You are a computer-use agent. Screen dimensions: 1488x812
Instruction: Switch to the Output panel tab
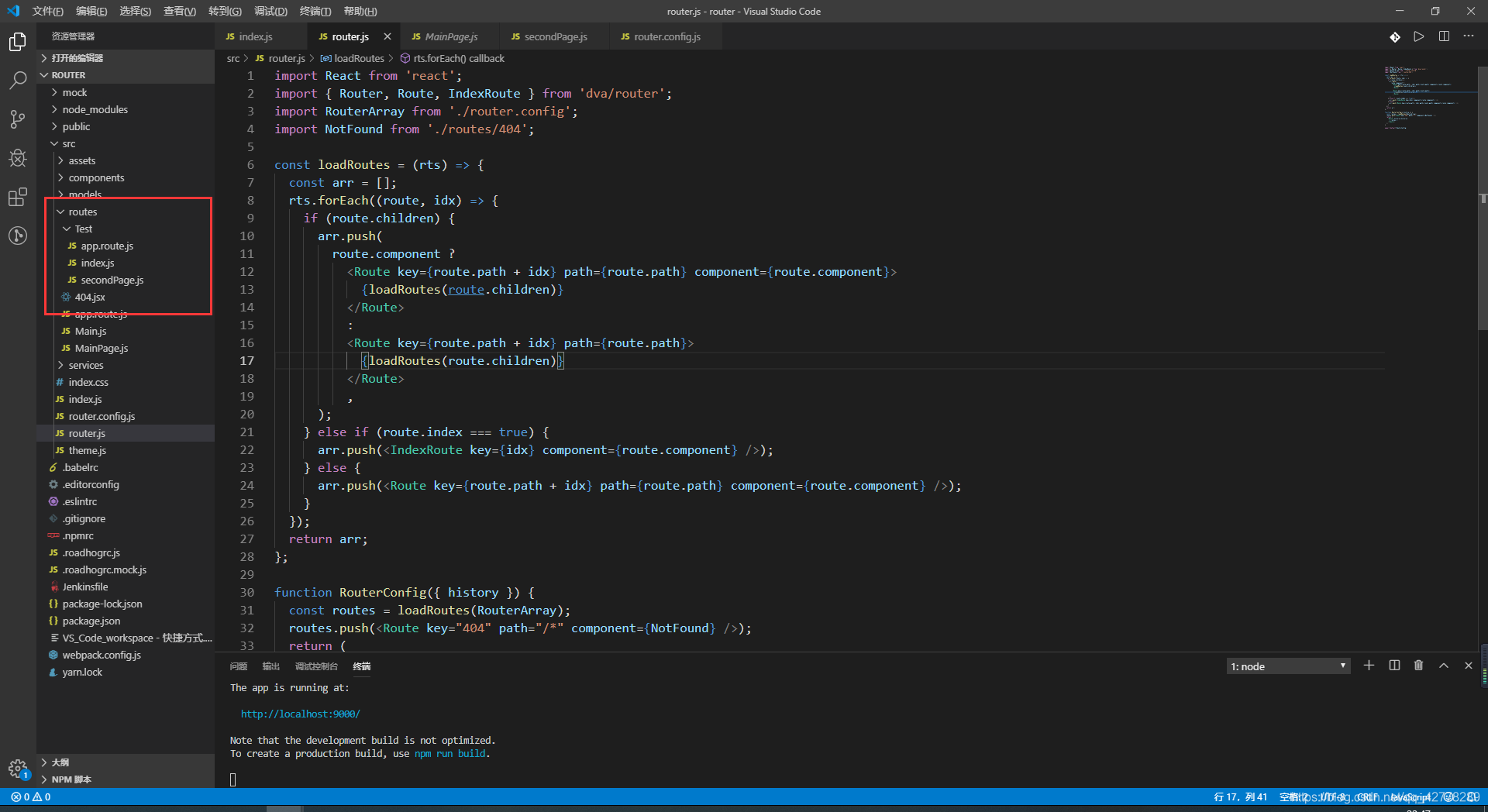pos(270,666)
